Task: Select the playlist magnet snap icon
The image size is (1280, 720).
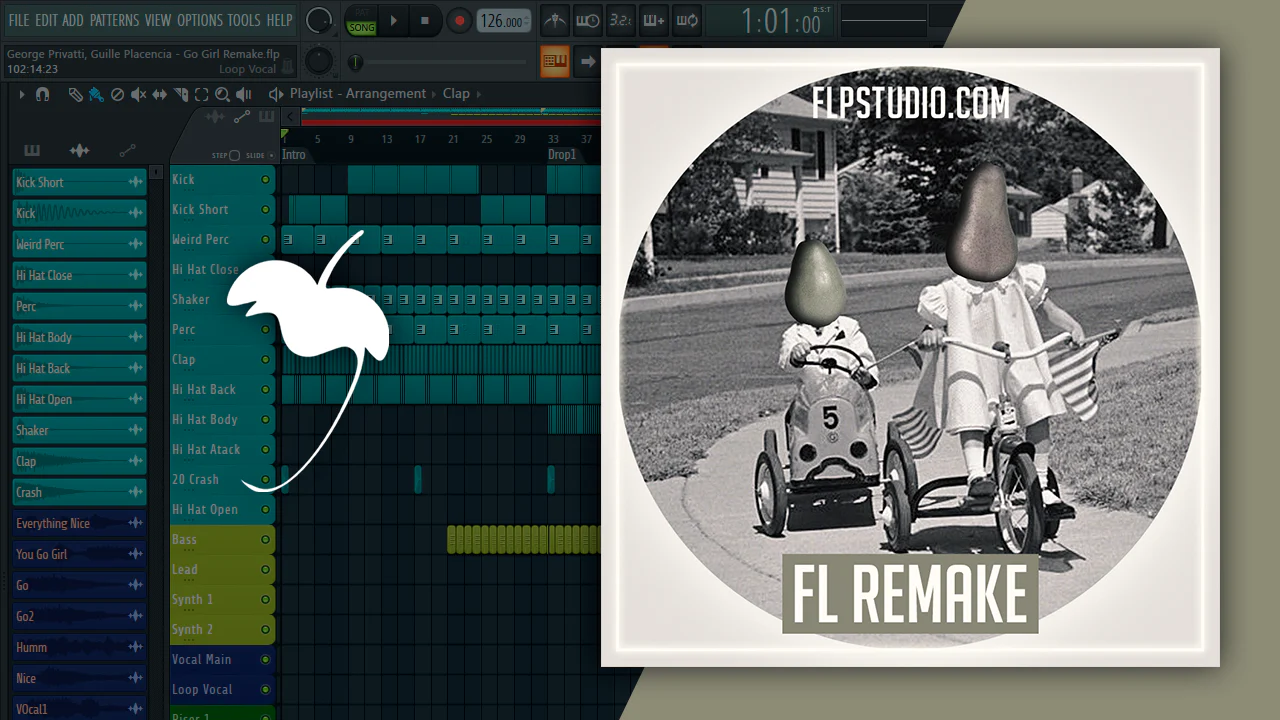Action: 42,94
